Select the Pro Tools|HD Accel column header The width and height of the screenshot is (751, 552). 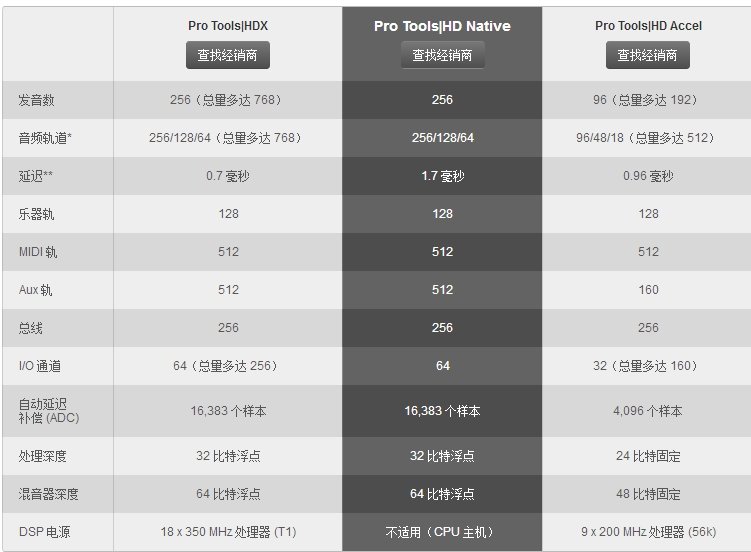pyautogui.click(x=648, y=26)
